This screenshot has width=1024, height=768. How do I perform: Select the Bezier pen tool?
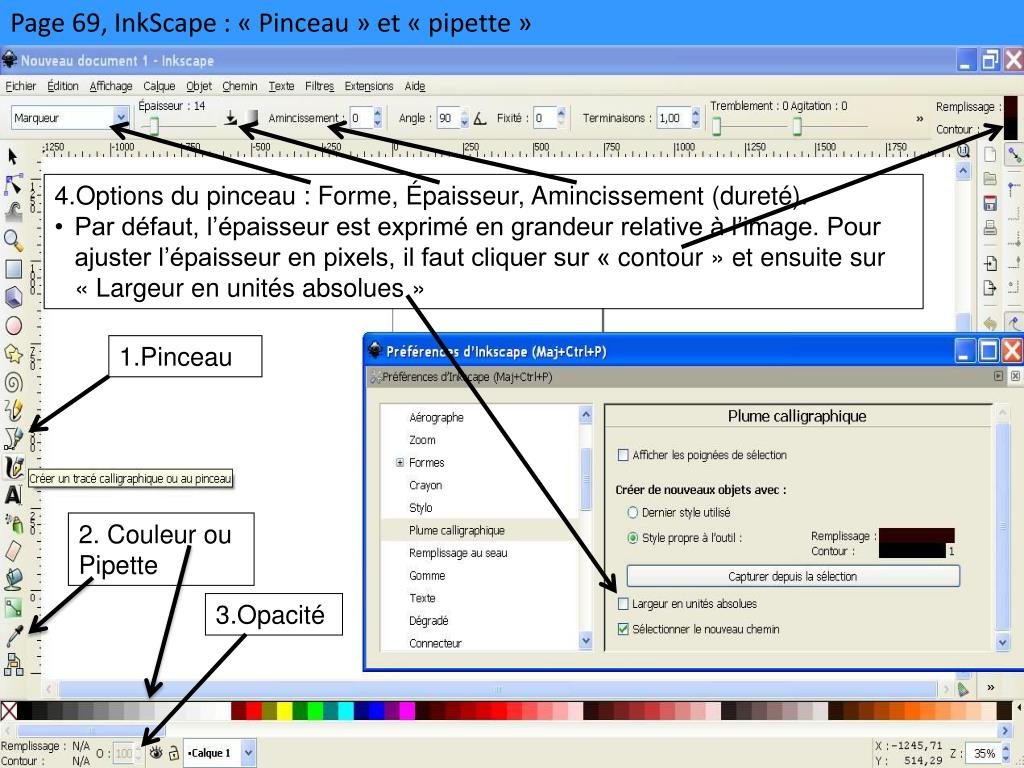point(13,438)
